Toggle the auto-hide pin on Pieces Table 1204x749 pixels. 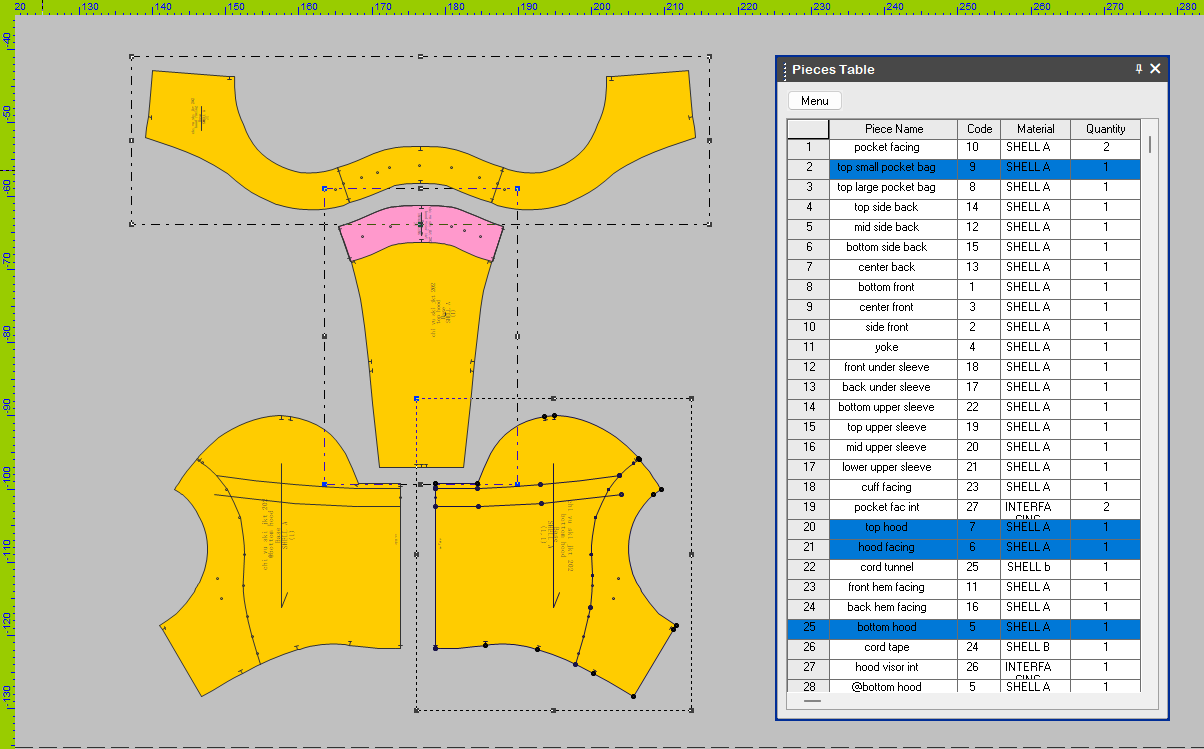[1138, 69]
